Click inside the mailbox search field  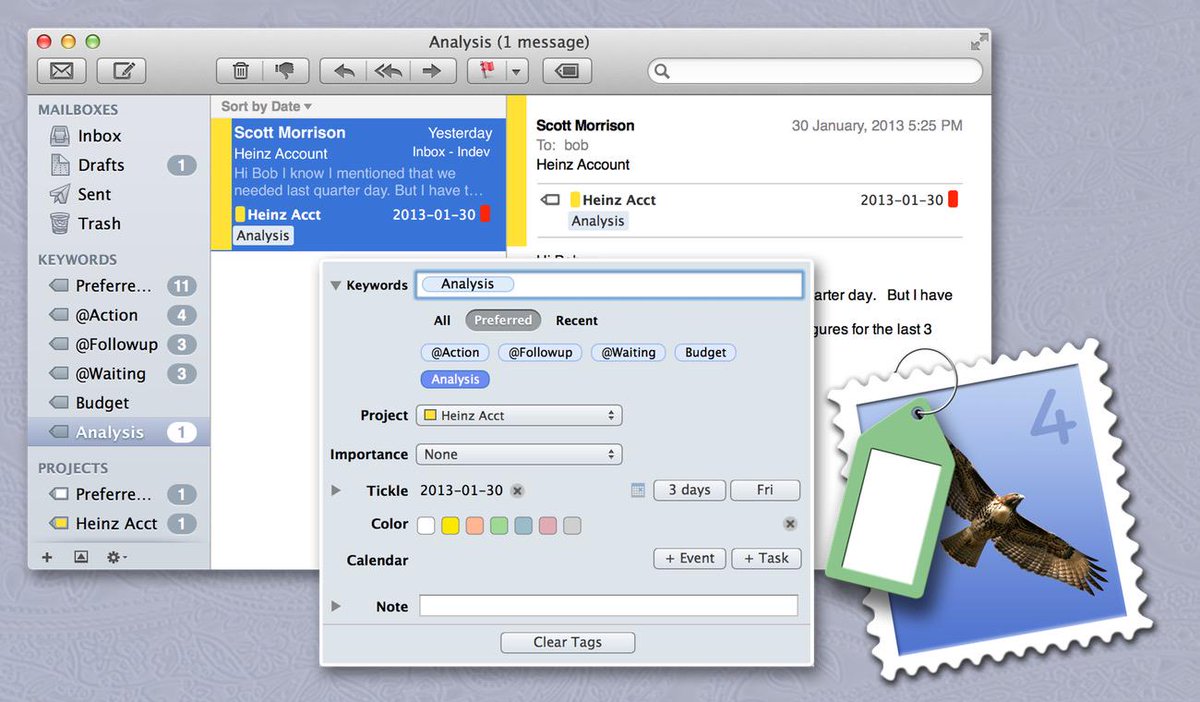pos(815,70)
